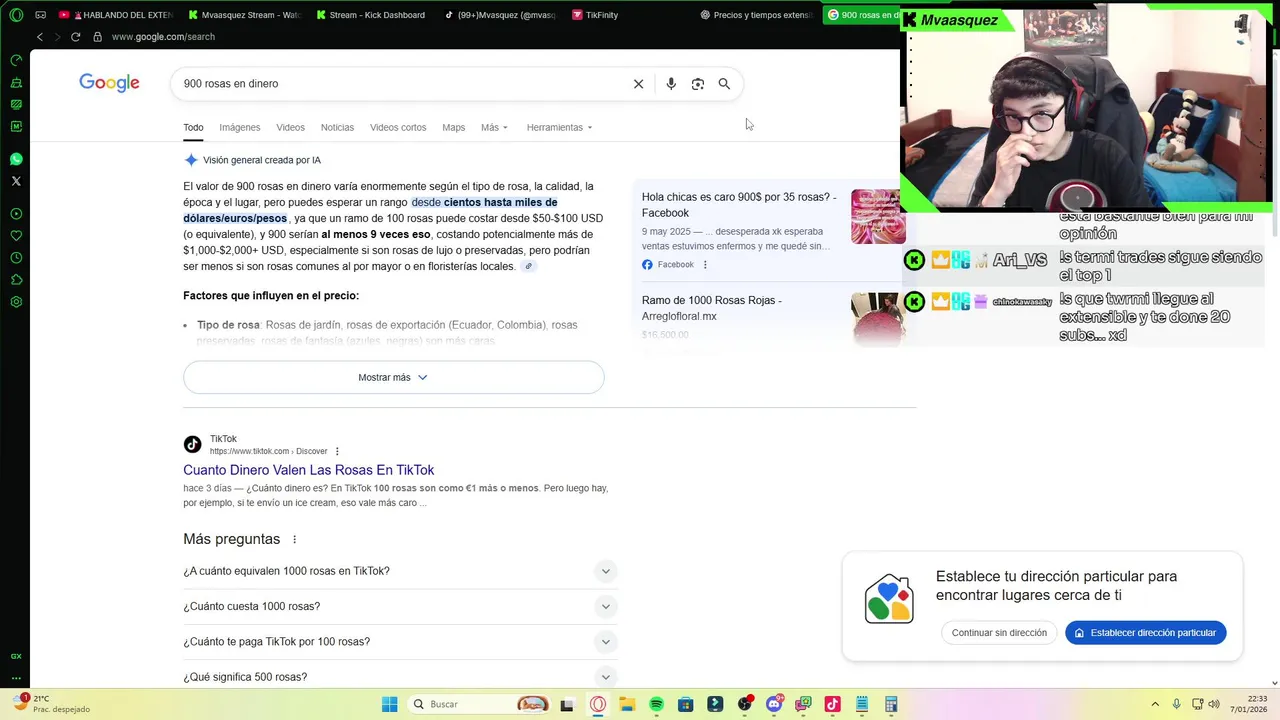This screenshot has height=720, width=1280.
Task: Switch to the Noticias results tab
Action: pos(337,128)
